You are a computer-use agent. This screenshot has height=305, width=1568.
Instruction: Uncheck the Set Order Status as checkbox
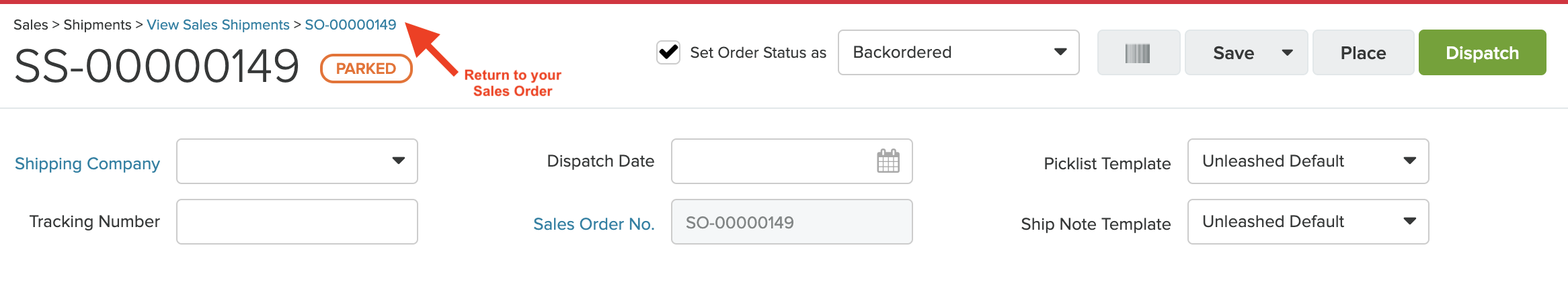pos(668,52)
